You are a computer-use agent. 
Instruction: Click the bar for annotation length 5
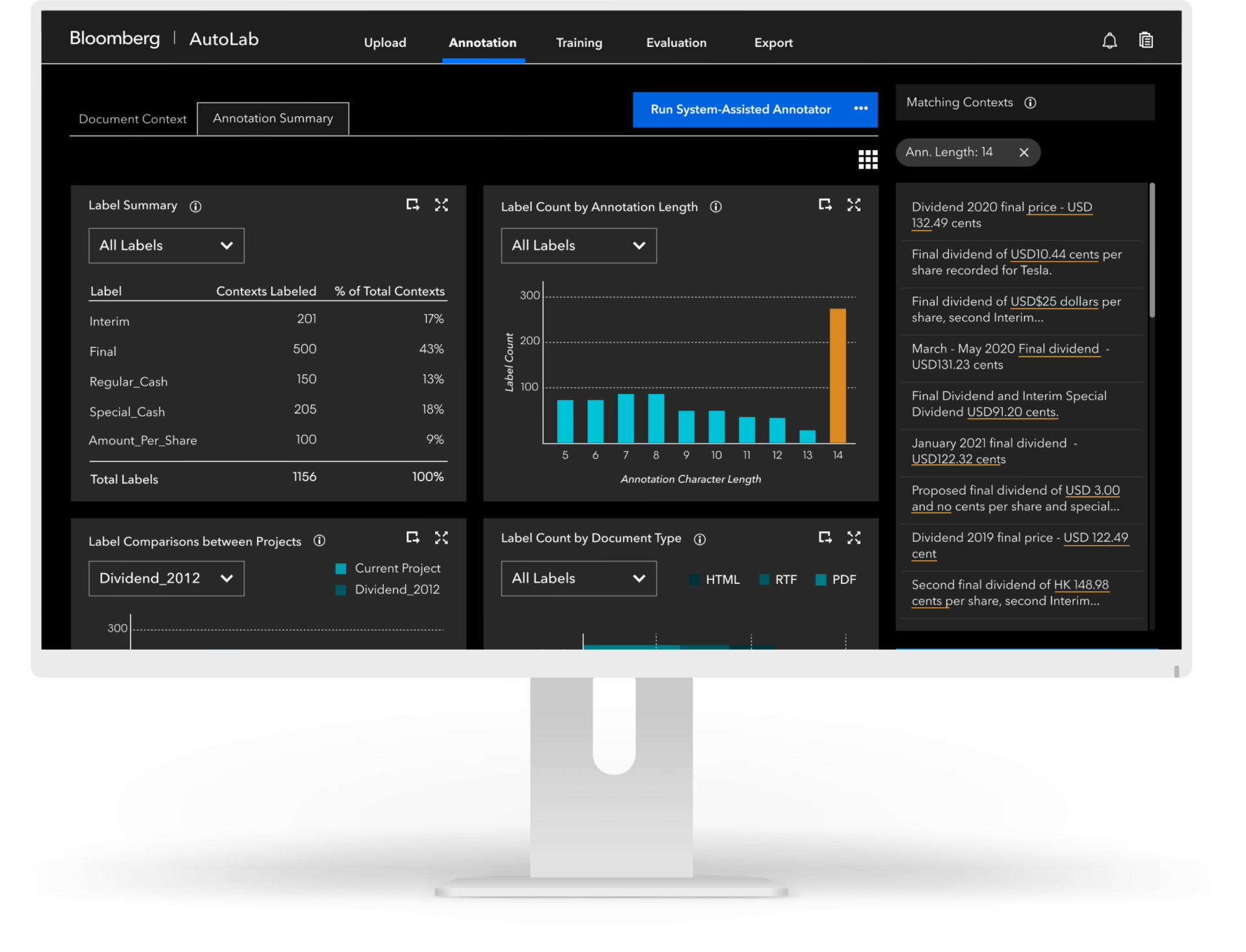point(565,421)
